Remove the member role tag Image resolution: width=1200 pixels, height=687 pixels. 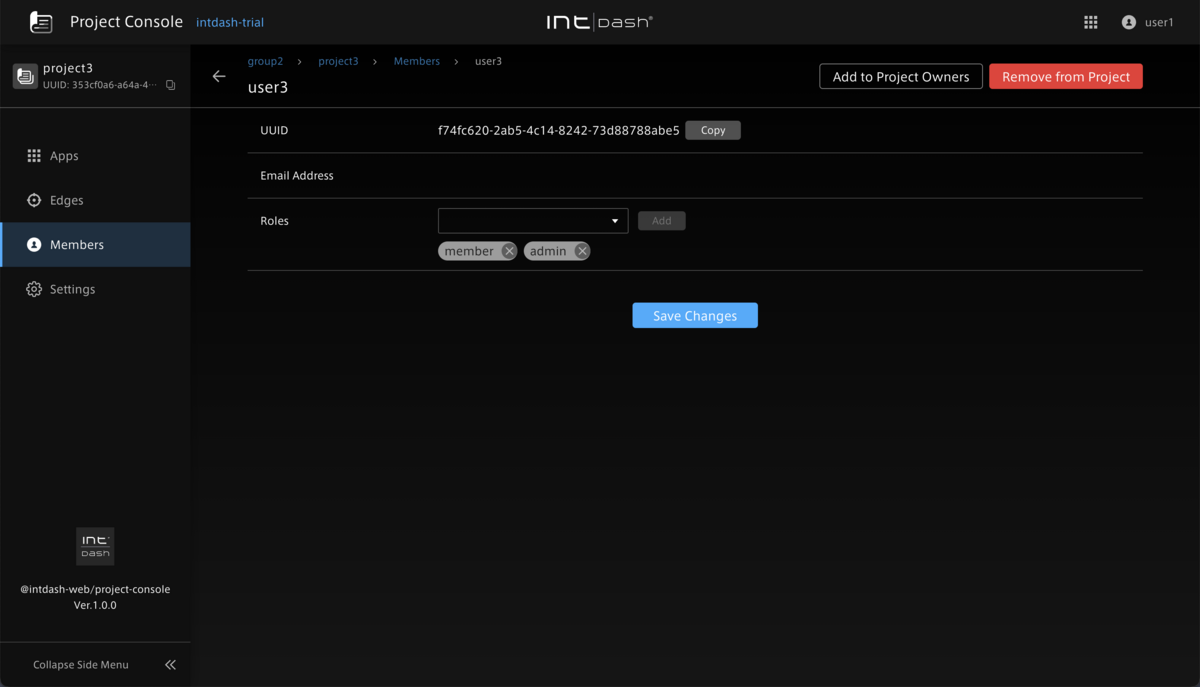point(508,251)
